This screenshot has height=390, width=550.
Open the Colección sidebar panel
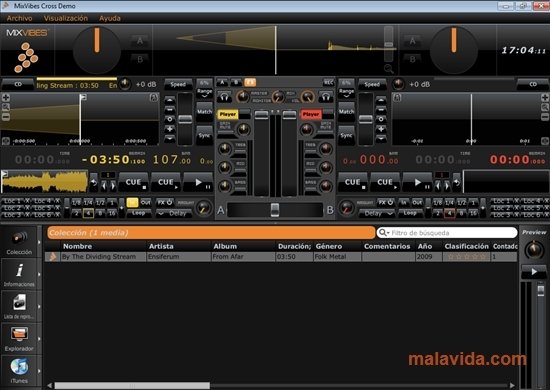[x=19, y=241]
